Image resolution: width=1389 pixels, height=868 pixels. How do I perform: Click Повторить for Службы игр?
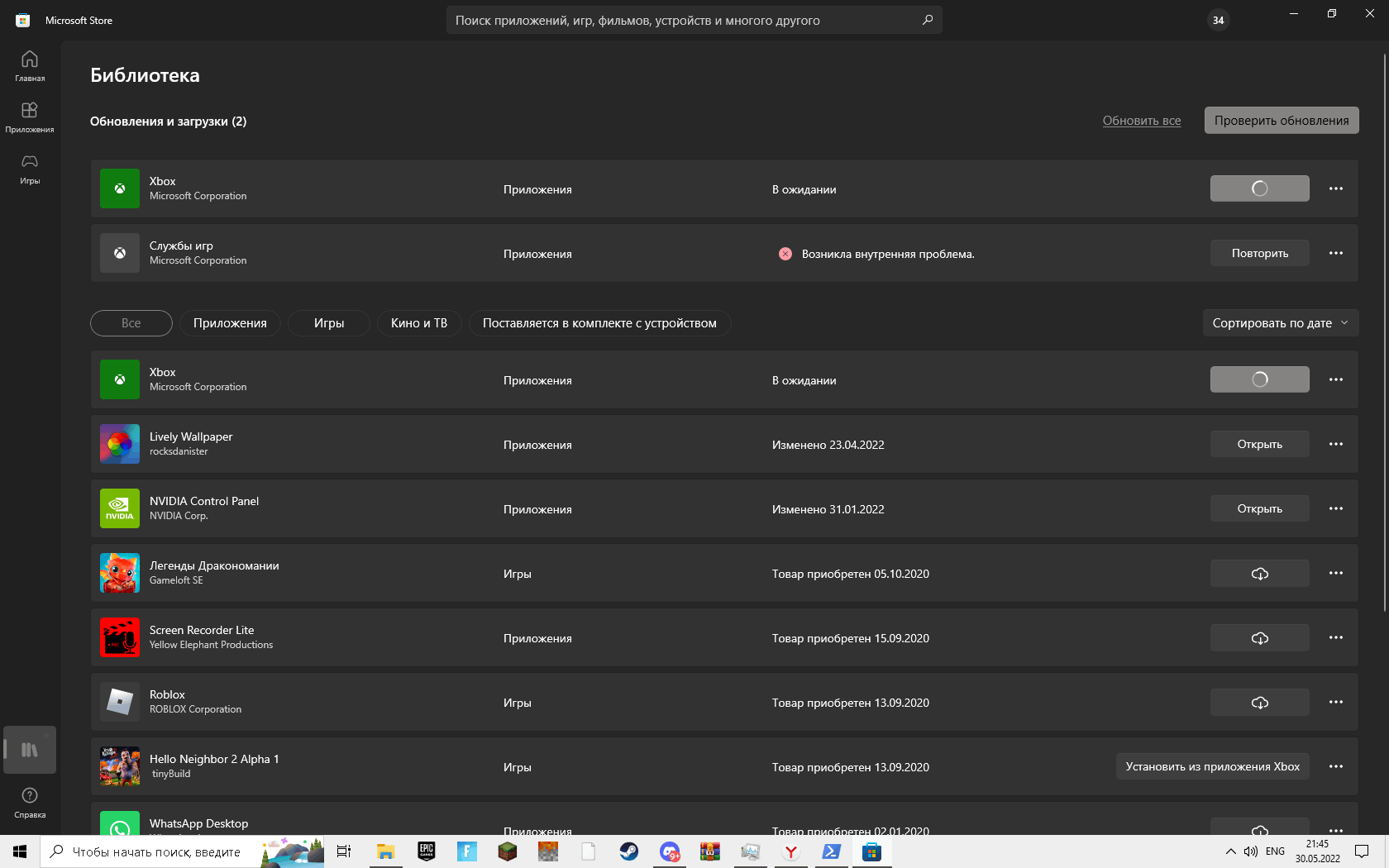(1259, 253)
